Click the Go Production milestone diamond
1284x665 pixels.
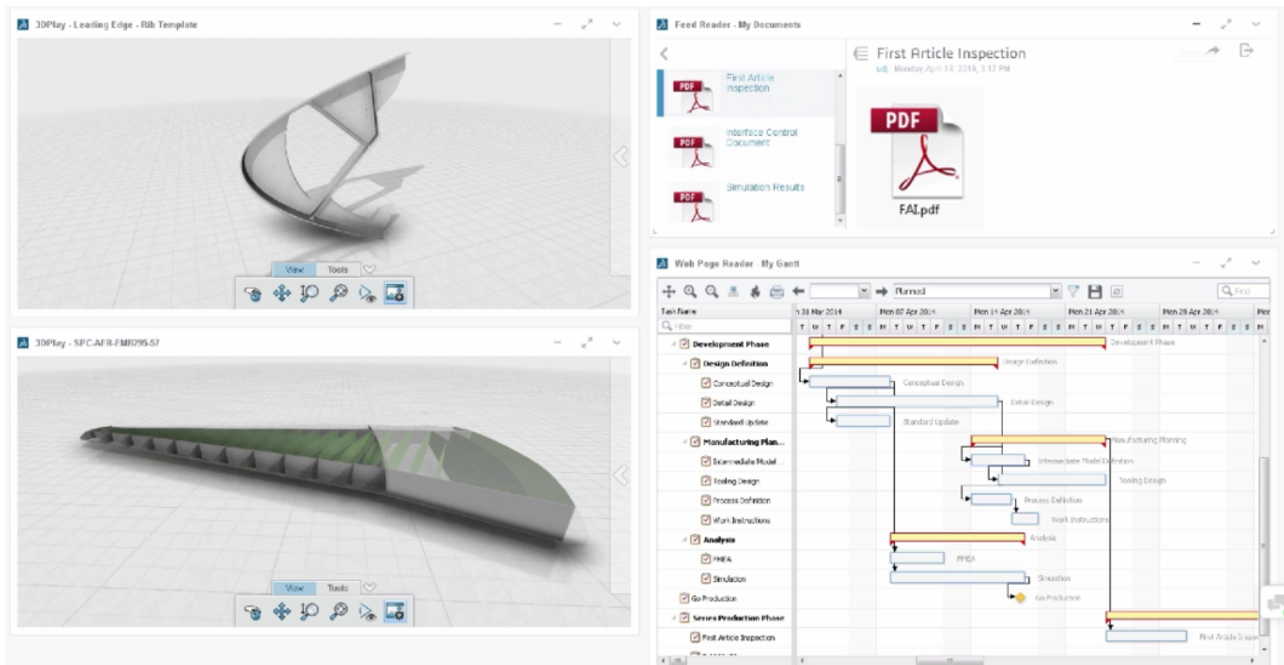click(x=1020, y=598)
